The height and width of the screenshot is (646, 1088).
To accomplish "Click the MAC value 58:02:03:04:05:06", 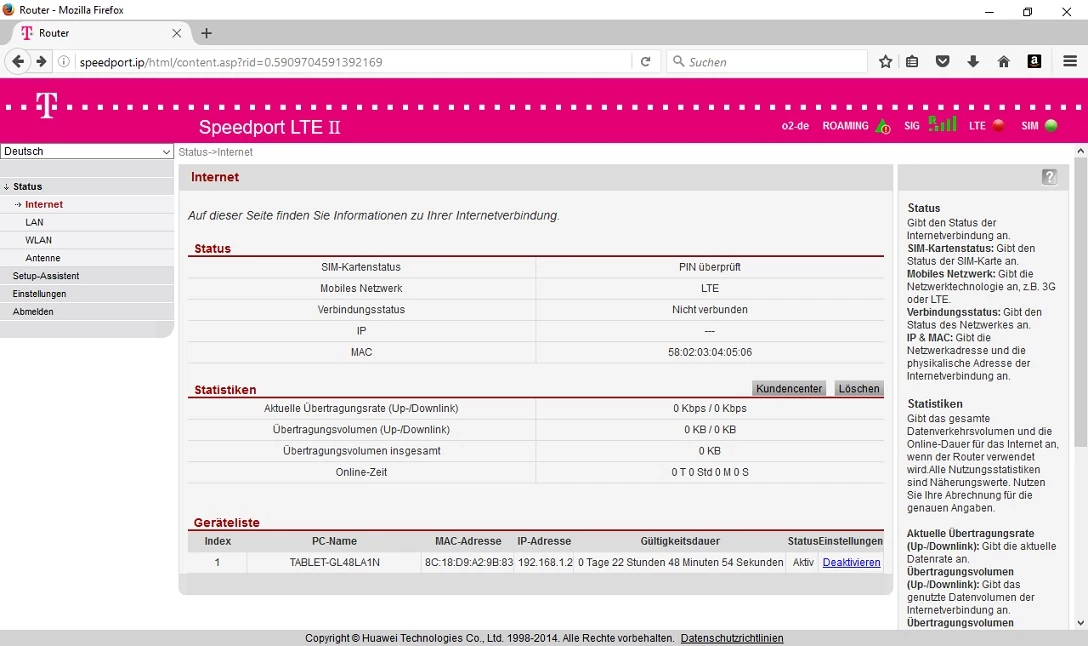I will [710, 352].
